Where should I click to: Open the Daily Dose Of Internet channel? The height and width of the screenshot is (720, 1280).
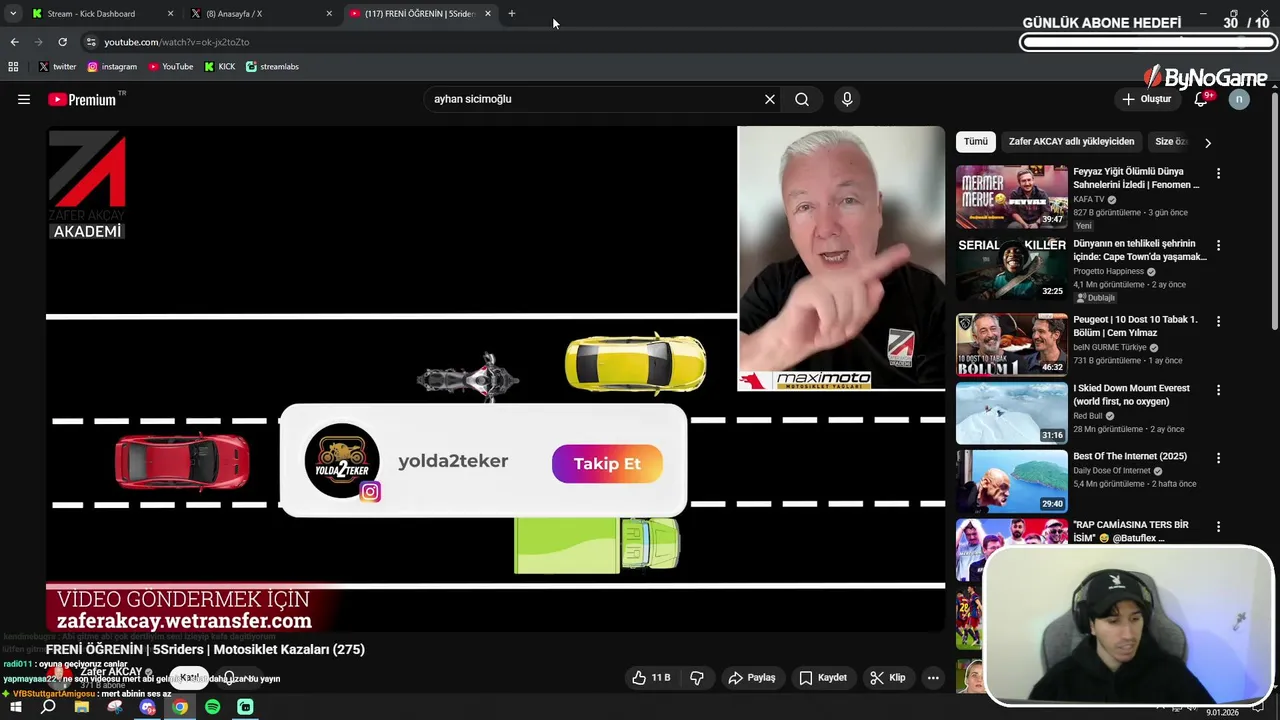point(1112,471)
